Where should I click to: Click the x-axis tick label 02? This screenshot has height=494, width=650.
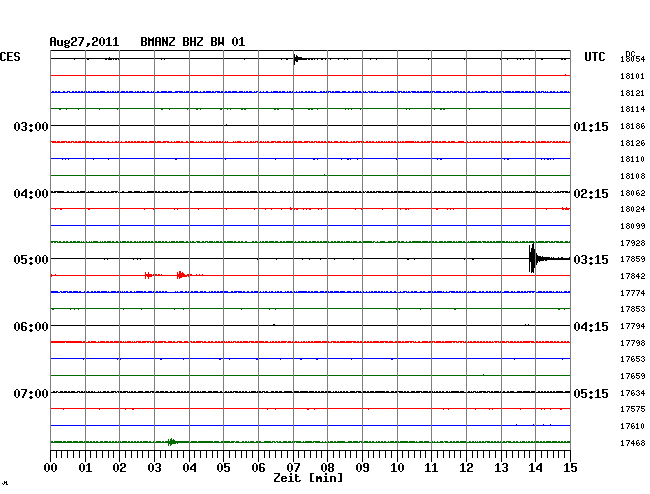119,468
